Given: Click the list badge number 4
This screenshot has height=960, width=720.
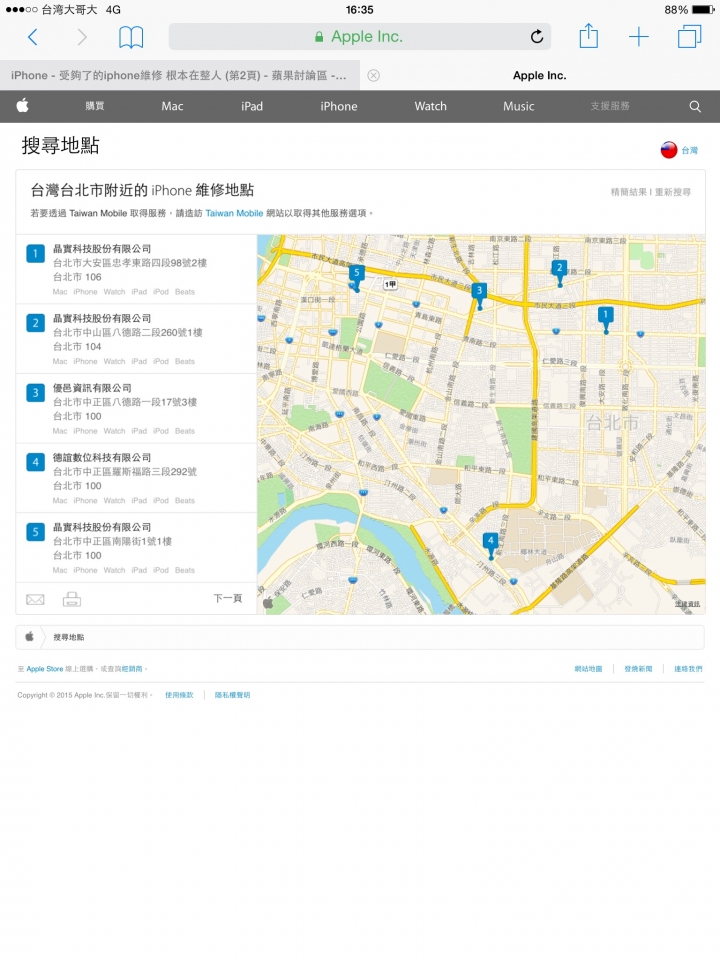Looking at the screenshot, I should [36, 462].
